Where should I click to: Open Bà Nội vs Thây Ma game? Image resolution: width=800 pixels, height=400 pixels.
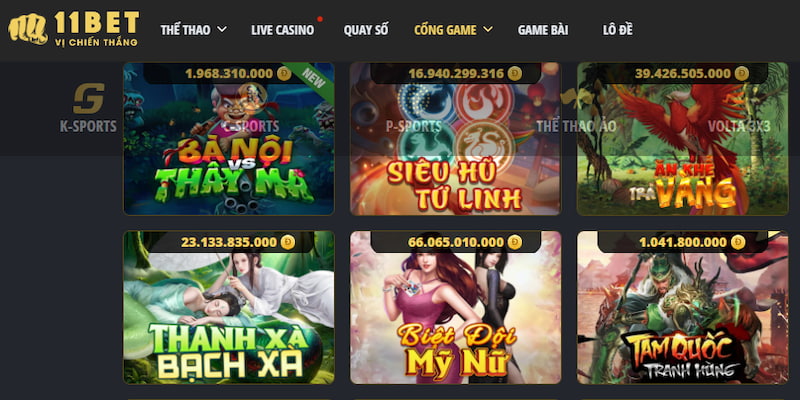pyautogui.click(x=229, y=139)
